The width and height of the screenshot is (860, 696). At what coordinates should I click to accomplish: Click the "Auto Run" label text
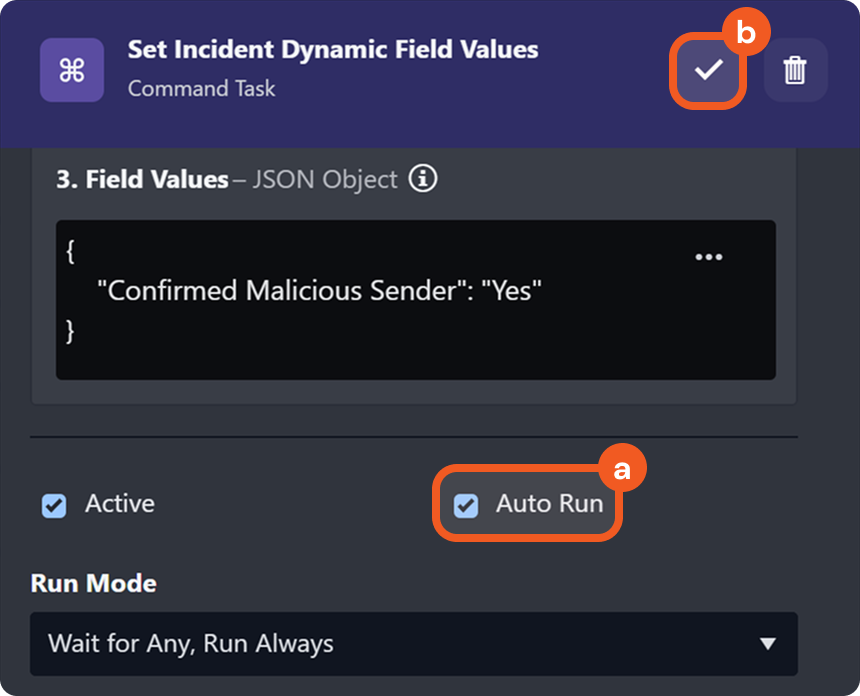pos(549,504)
